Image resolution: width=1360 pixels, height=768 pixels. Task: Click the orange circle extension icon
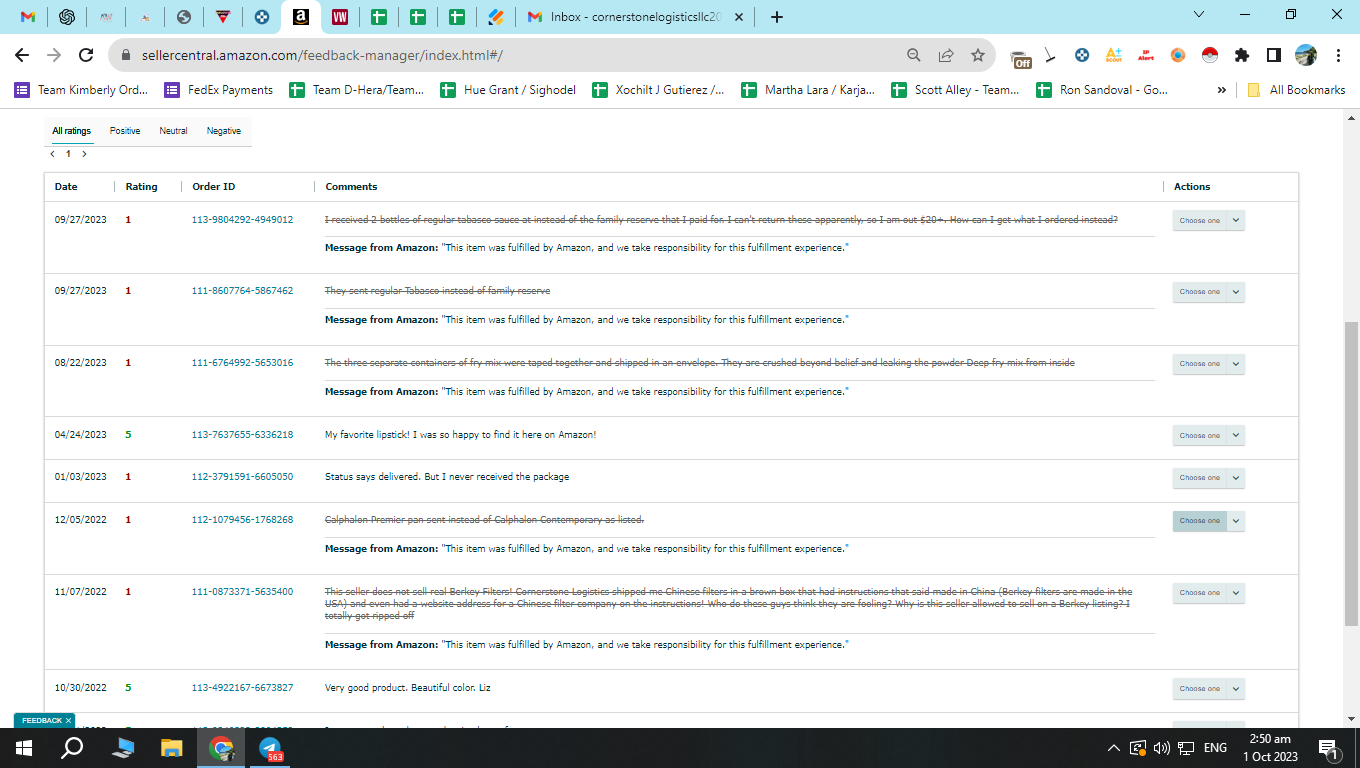point(1178,55)
